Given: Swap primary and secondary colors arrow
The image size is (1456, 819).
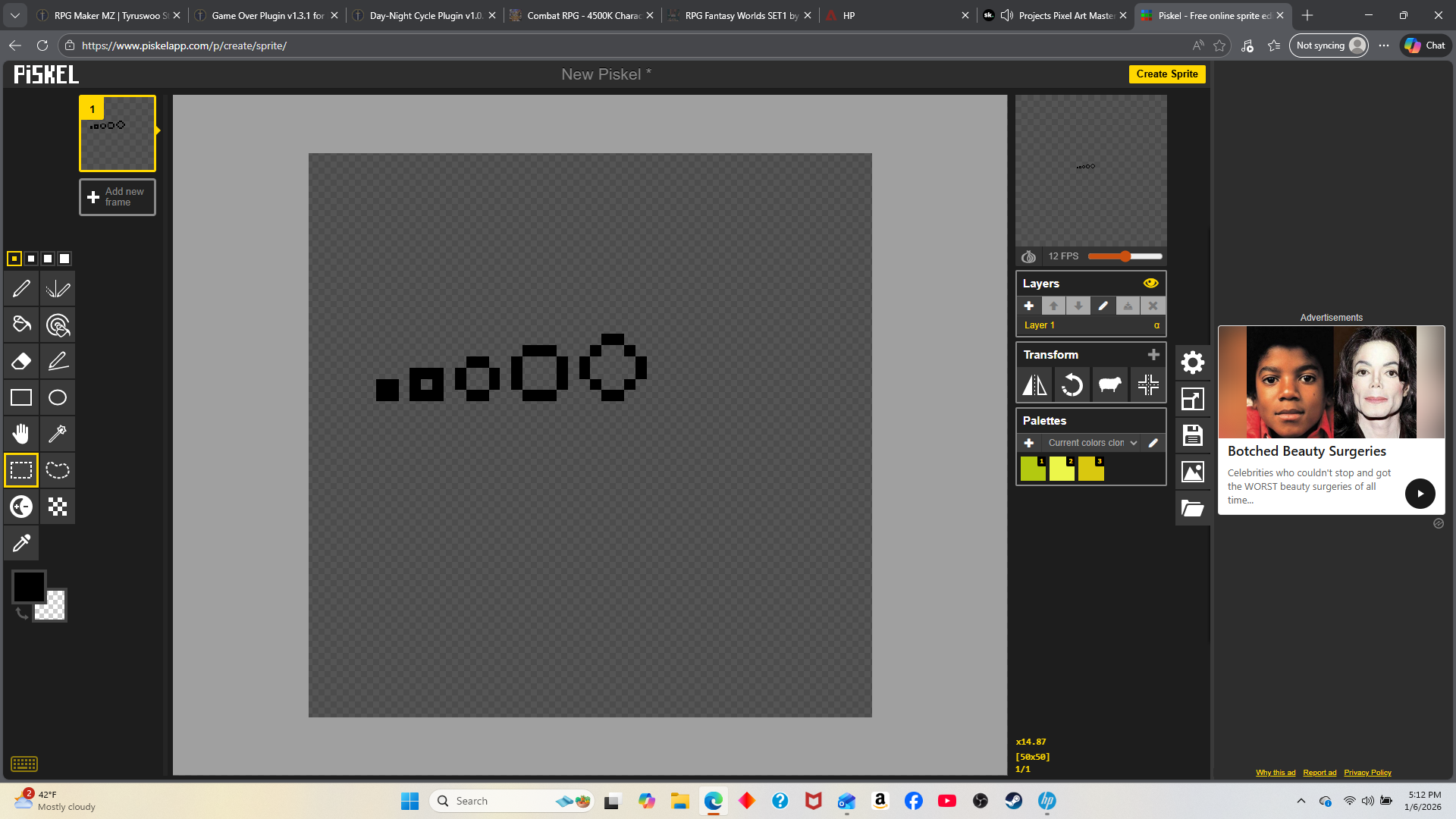Looking at the screenshot, I should (x=21, y=613).
